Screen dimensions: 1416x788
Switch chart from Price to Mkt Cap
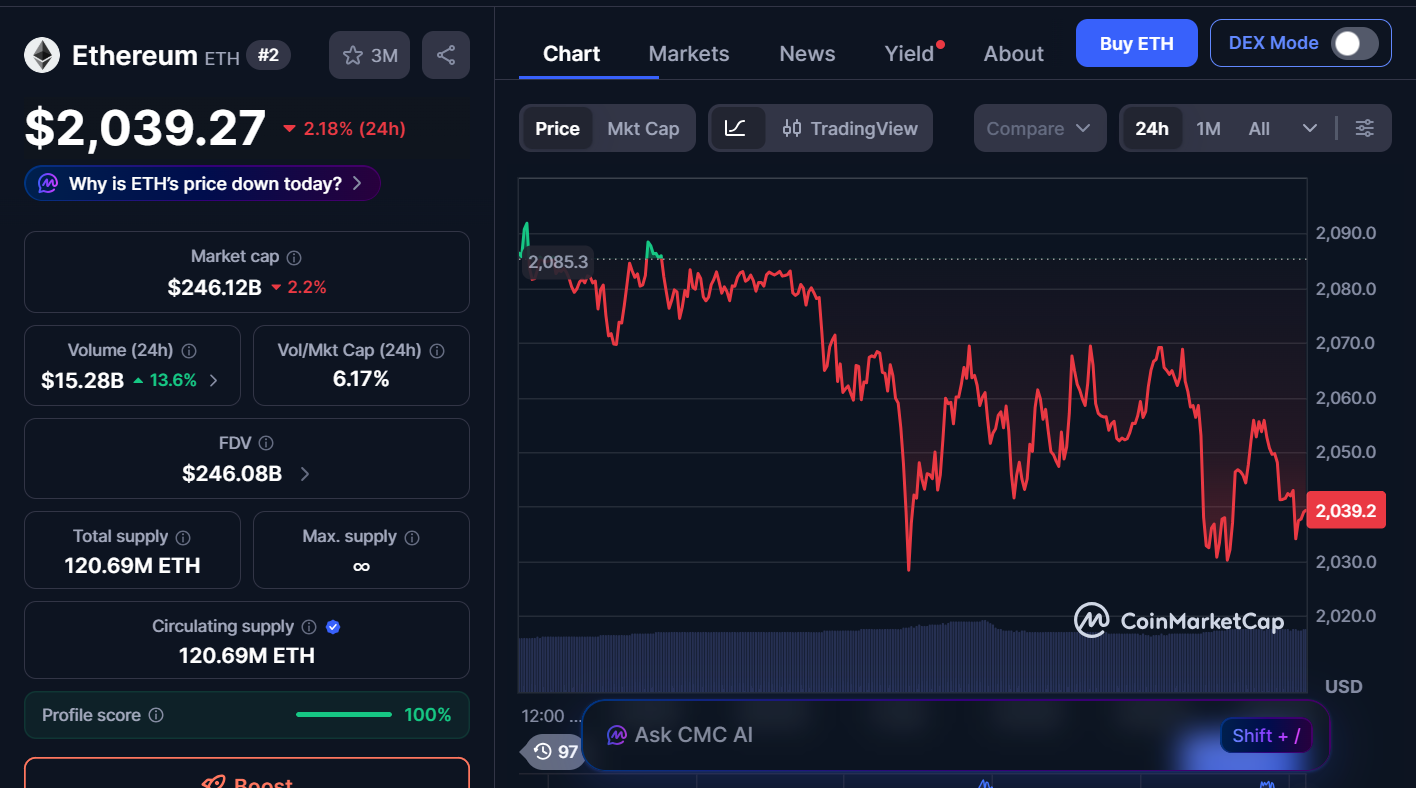(643, 128)
